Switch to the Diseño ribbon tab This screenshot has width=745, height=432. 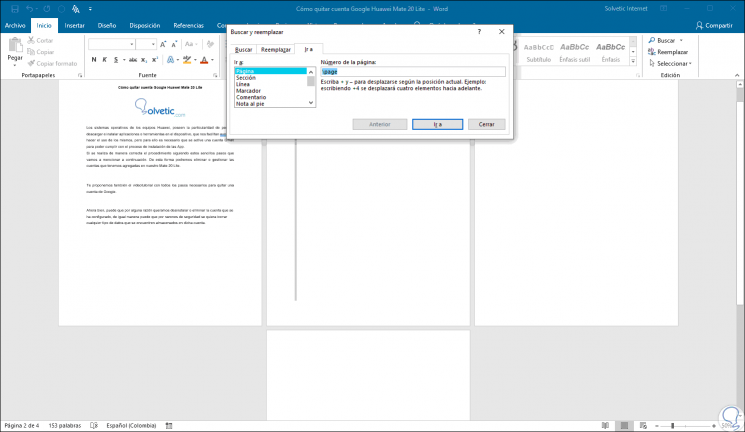point(107,25)
